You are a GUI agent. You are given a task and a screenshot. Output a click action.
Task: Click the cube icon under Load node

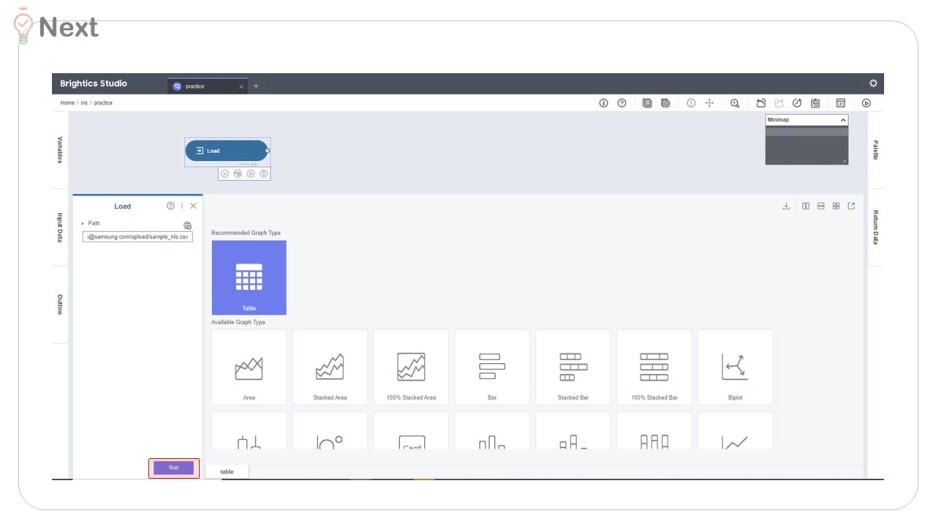click(x=238, y=174)
